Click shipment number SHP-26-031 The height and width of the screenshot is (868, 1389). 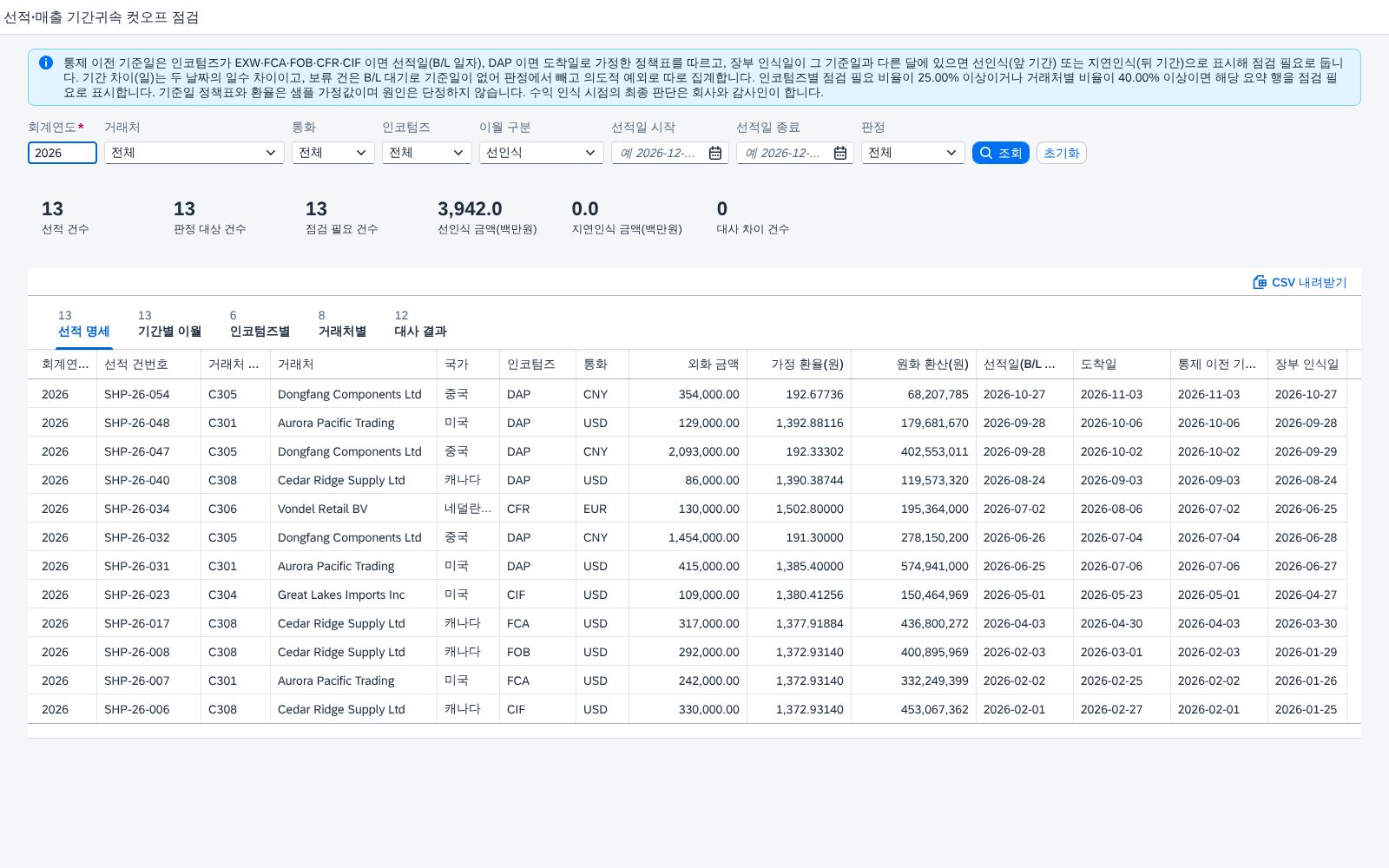click(x=137, y=566)
